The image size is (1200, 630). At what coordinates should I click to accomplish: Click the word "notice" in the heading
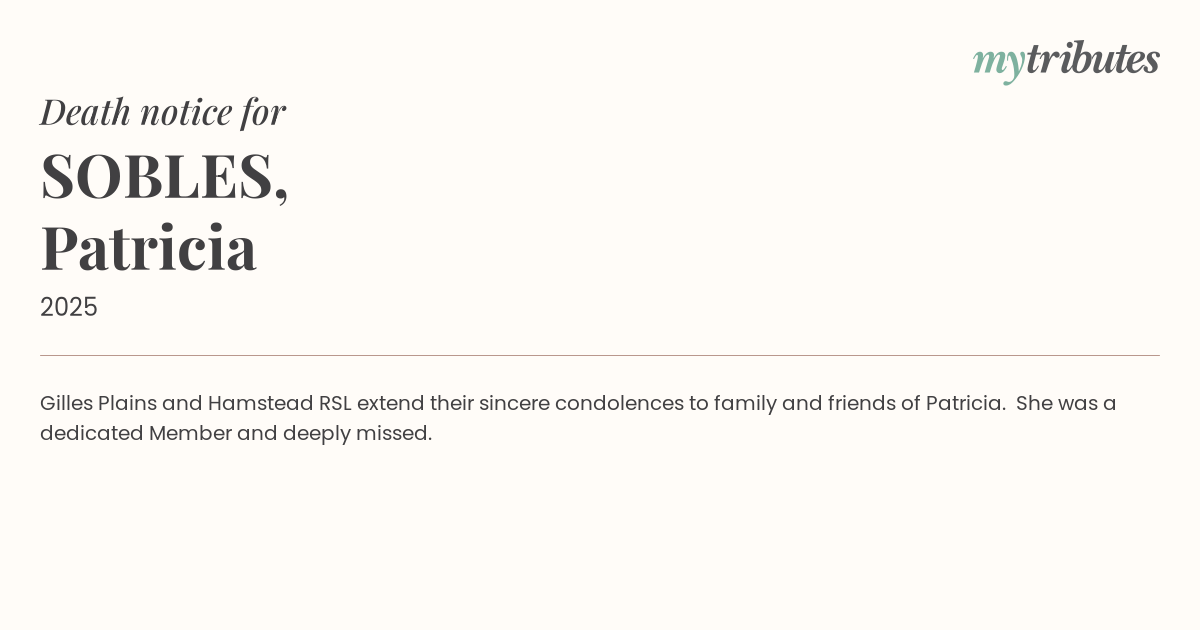coord(186,112)
